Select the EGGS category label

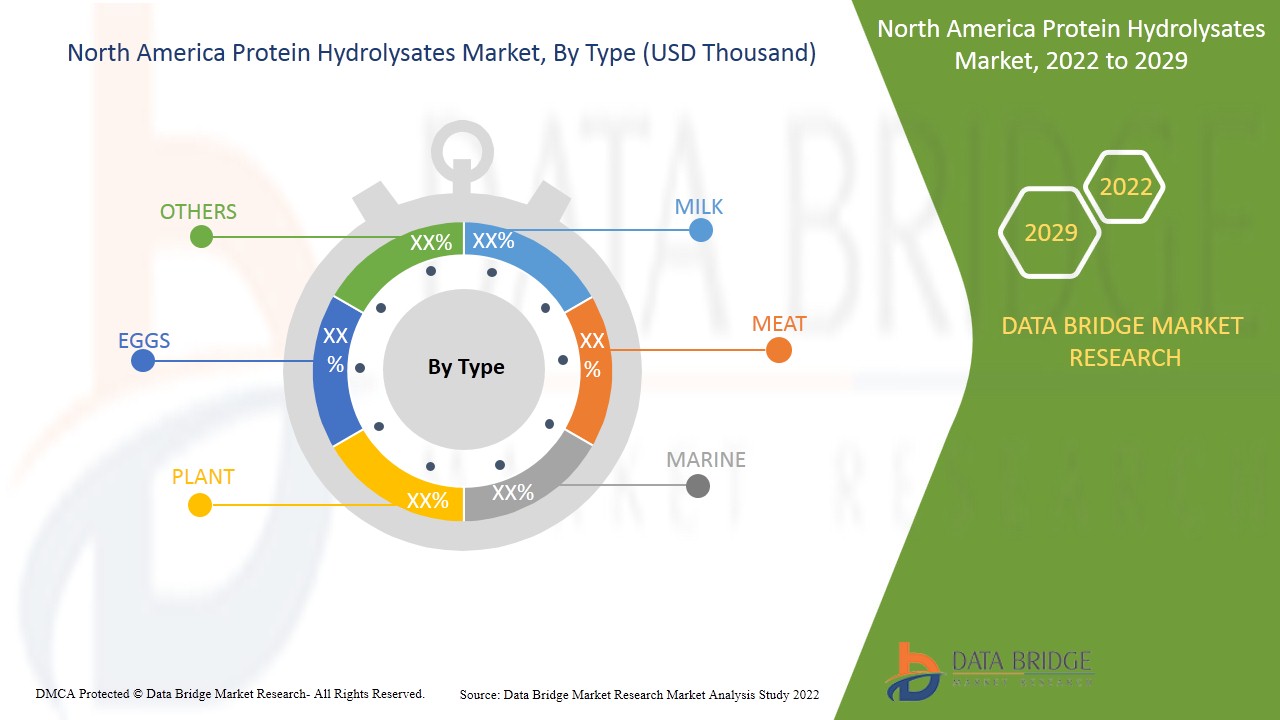(x=144, y=341)
